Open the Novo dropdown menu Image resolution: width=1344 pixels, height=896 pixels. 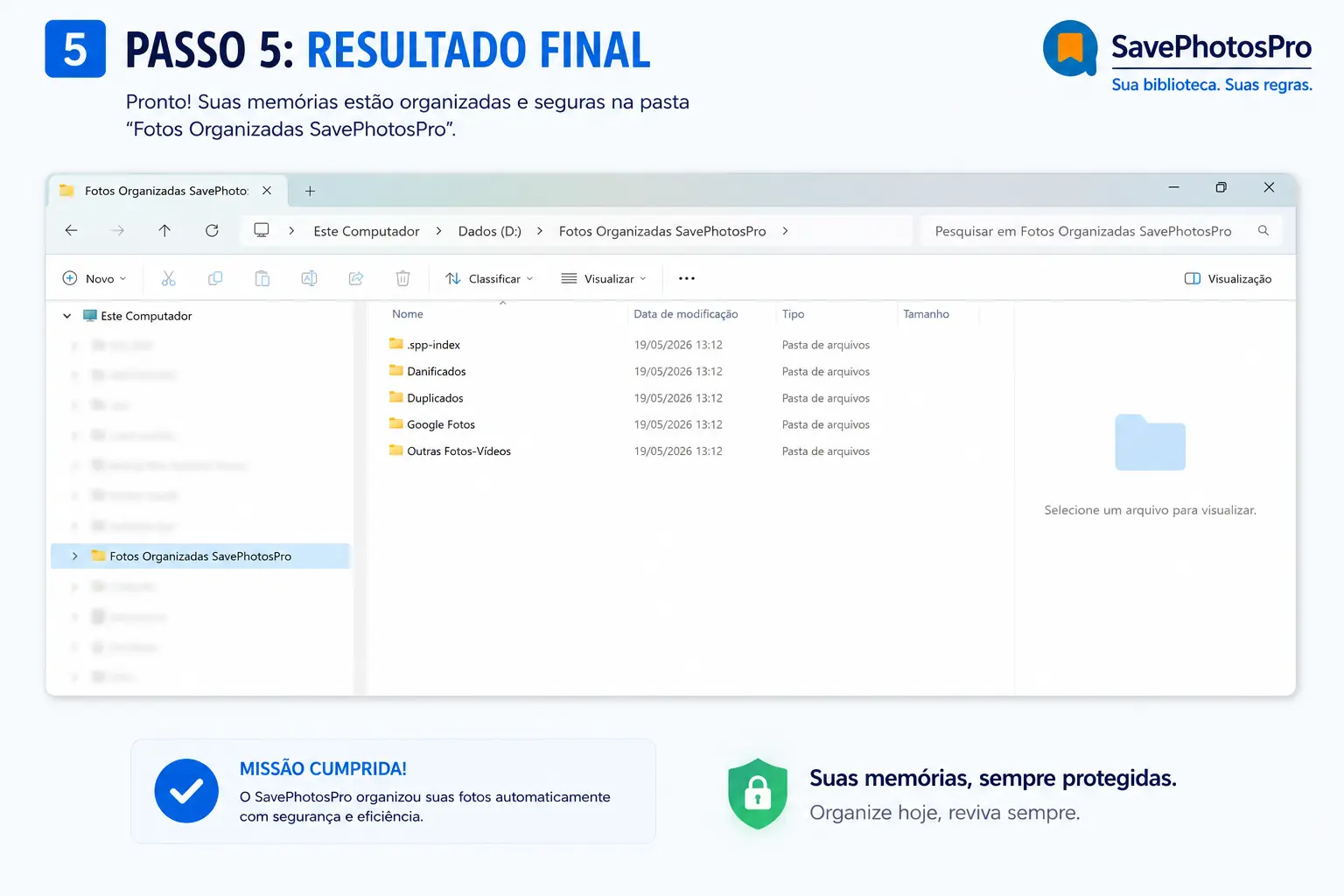(x=94, y=278)
